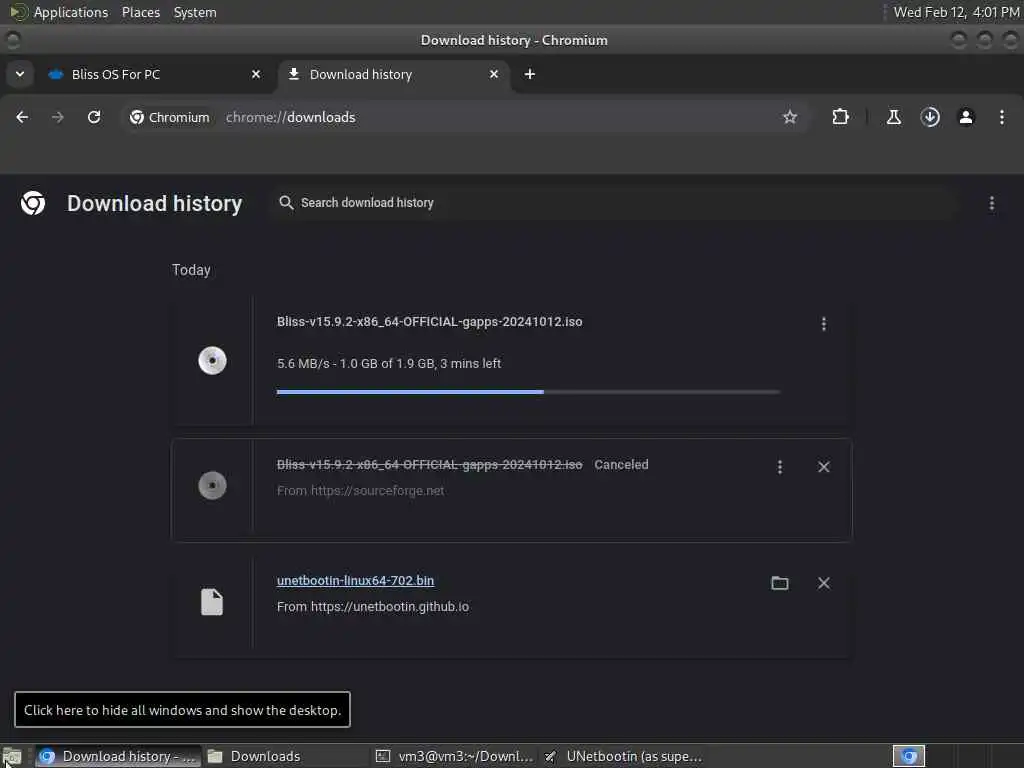Close the Download history tab
The width and height of the screenshot is (1024, 768).
(494, 74)
